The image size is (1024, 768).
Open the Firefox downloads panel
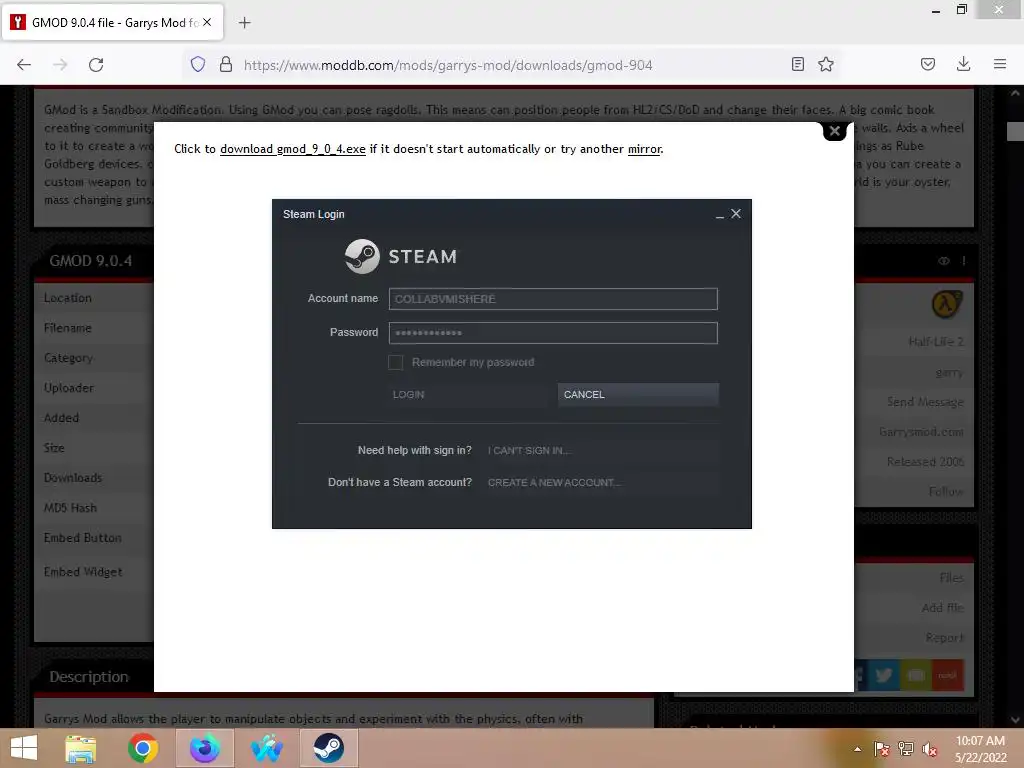pyautogui.click(x=963, y=64)
